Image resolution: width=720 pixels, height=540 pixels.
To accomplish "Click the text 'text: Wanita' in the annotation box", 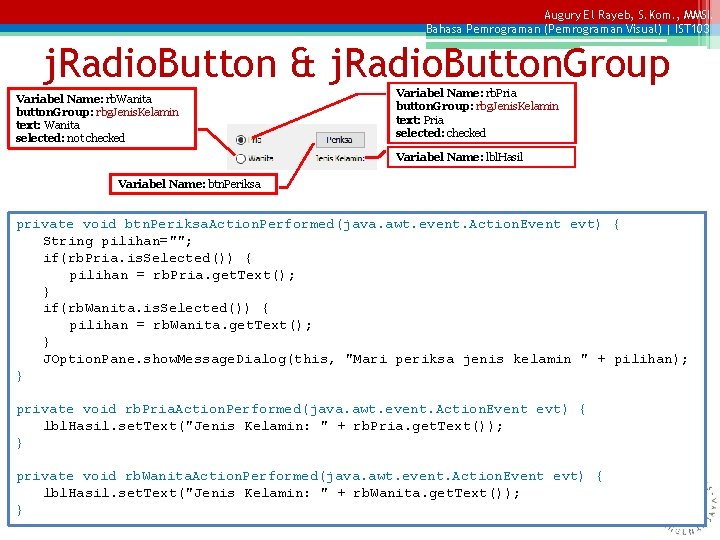I will (48, 125).
